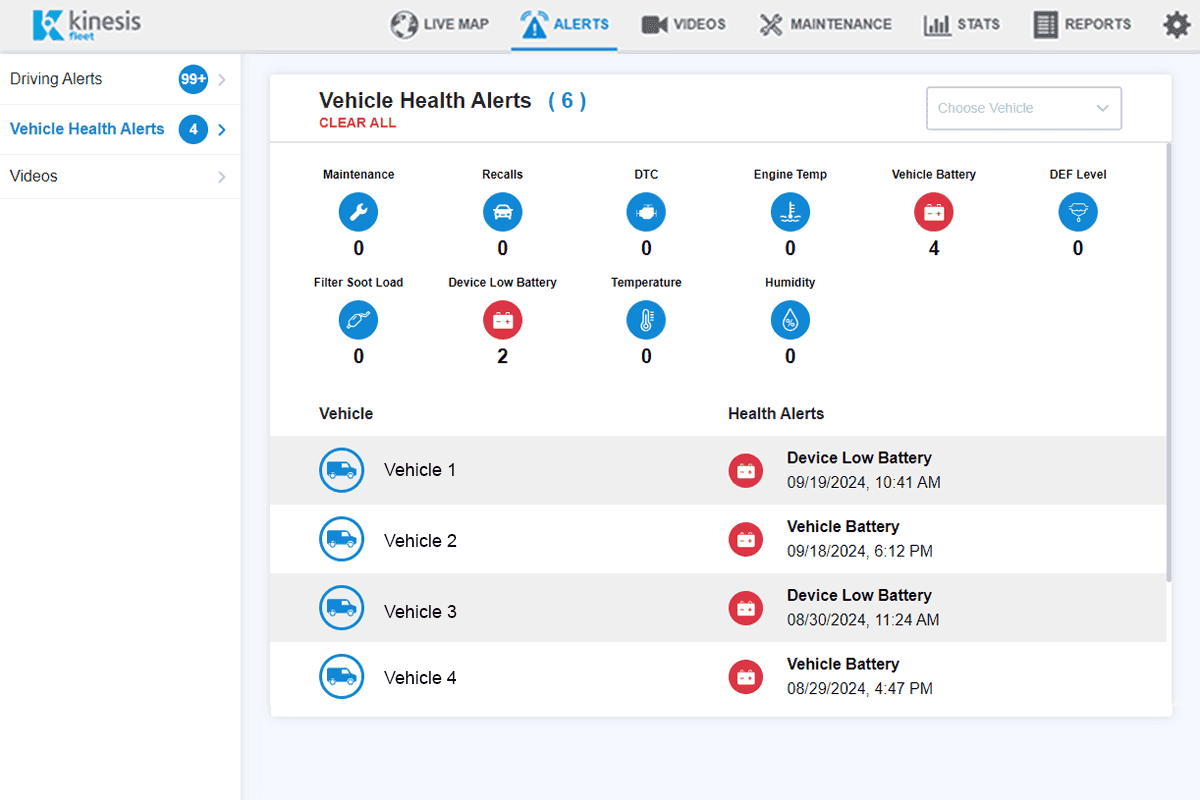1200x800 pixels.
Task: Click the Filter Soot Load icon
Action: [x=358, y=320]
